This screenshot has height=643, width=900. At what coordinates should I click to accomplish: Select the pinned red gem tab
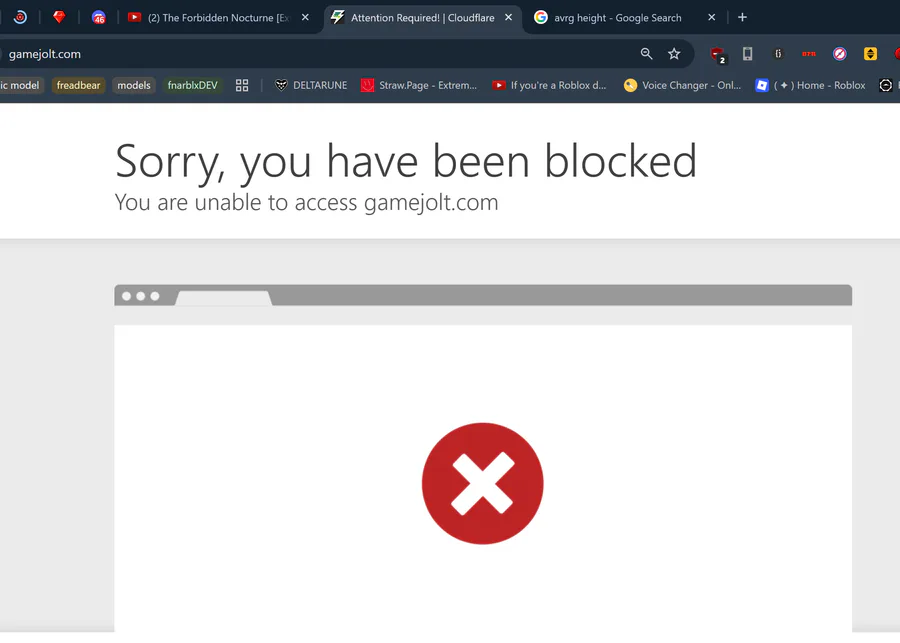(59, 17)
